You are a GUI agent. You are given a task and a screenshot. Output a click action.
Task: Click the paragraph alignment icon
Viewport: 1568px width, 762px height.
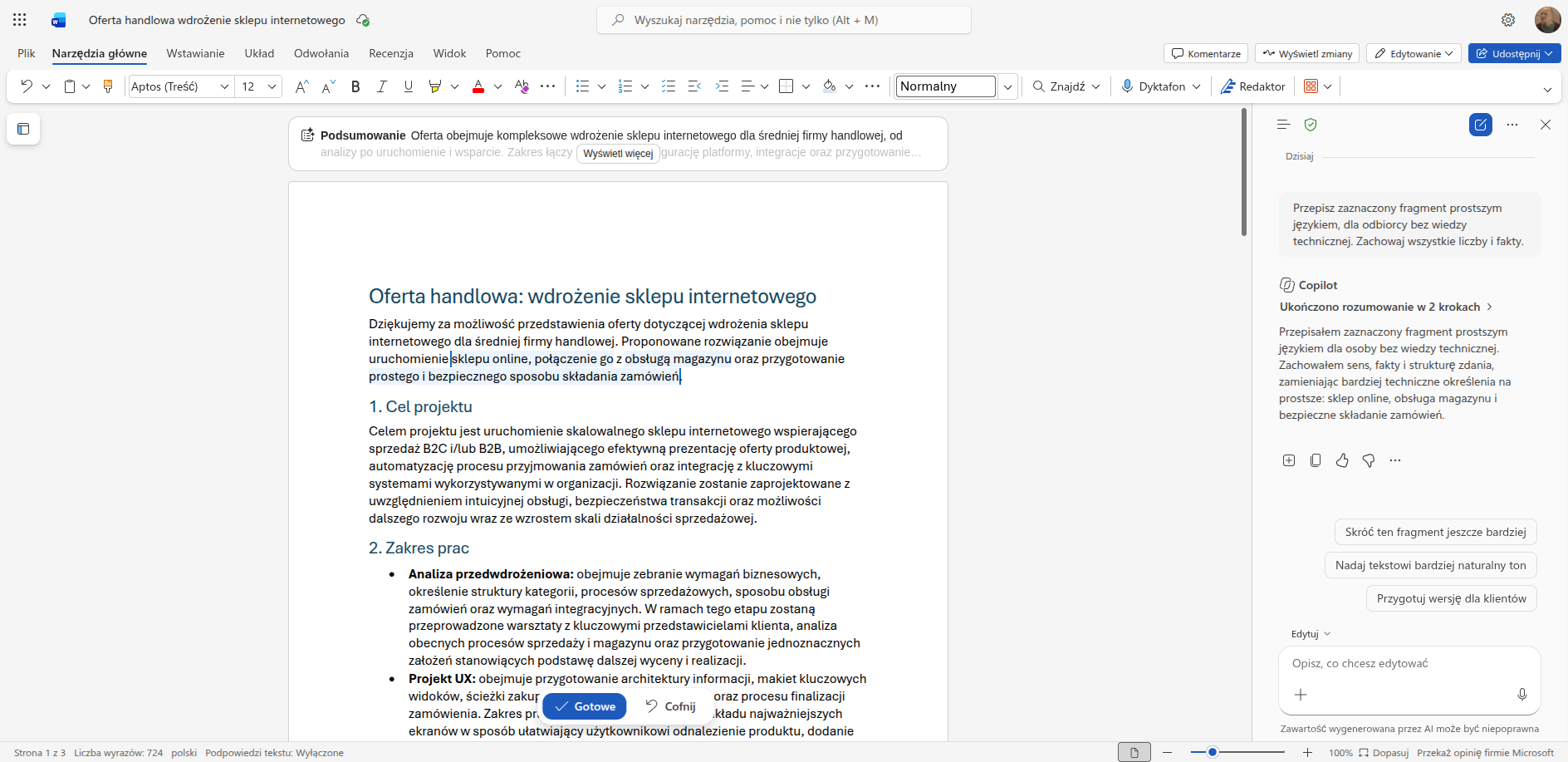point(747,86)
